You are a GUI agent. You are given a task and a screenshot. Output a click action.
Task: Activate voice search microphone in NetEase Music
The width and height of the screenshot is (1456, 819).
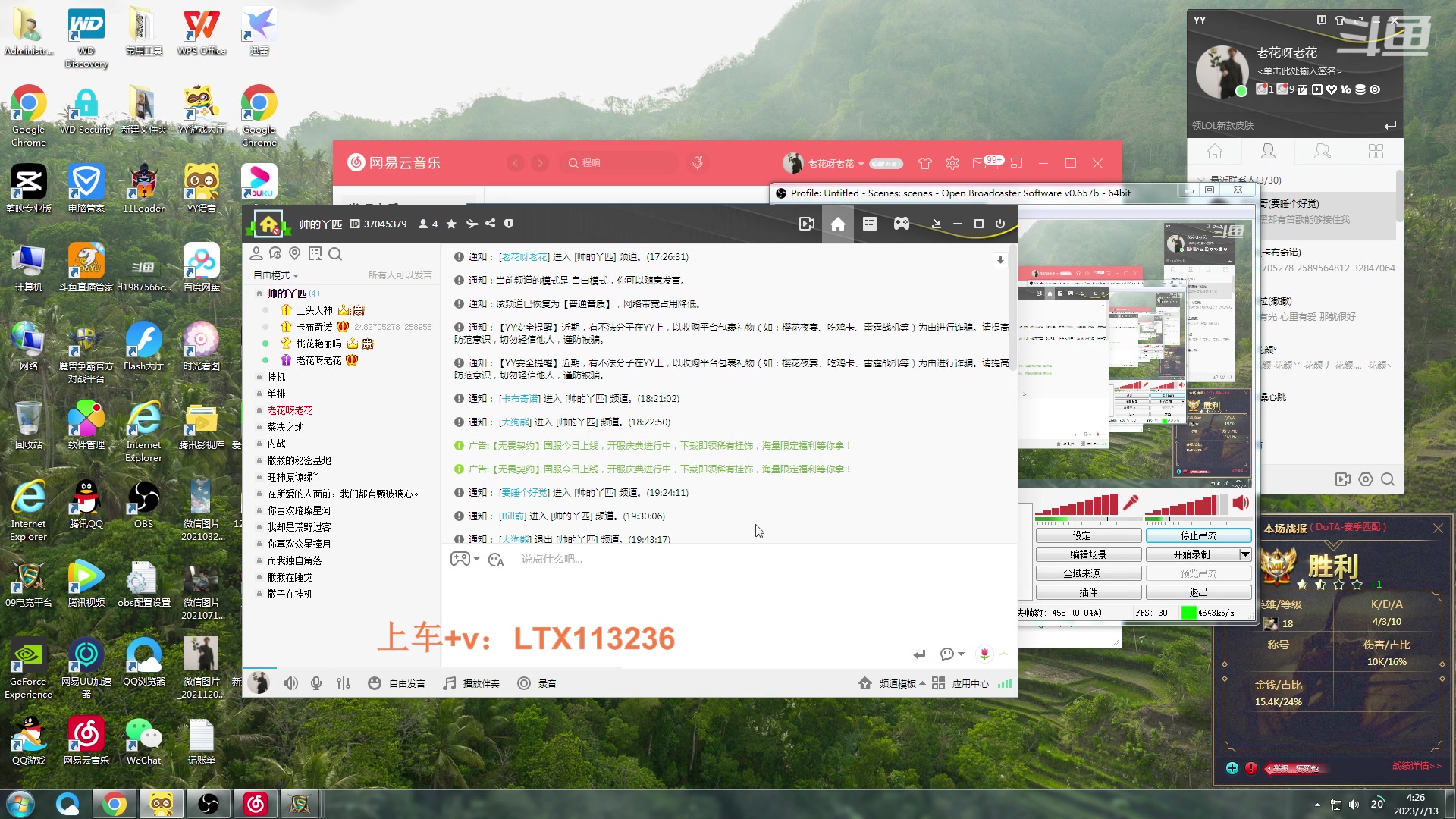pyautogui.click(x=698, y=163)
